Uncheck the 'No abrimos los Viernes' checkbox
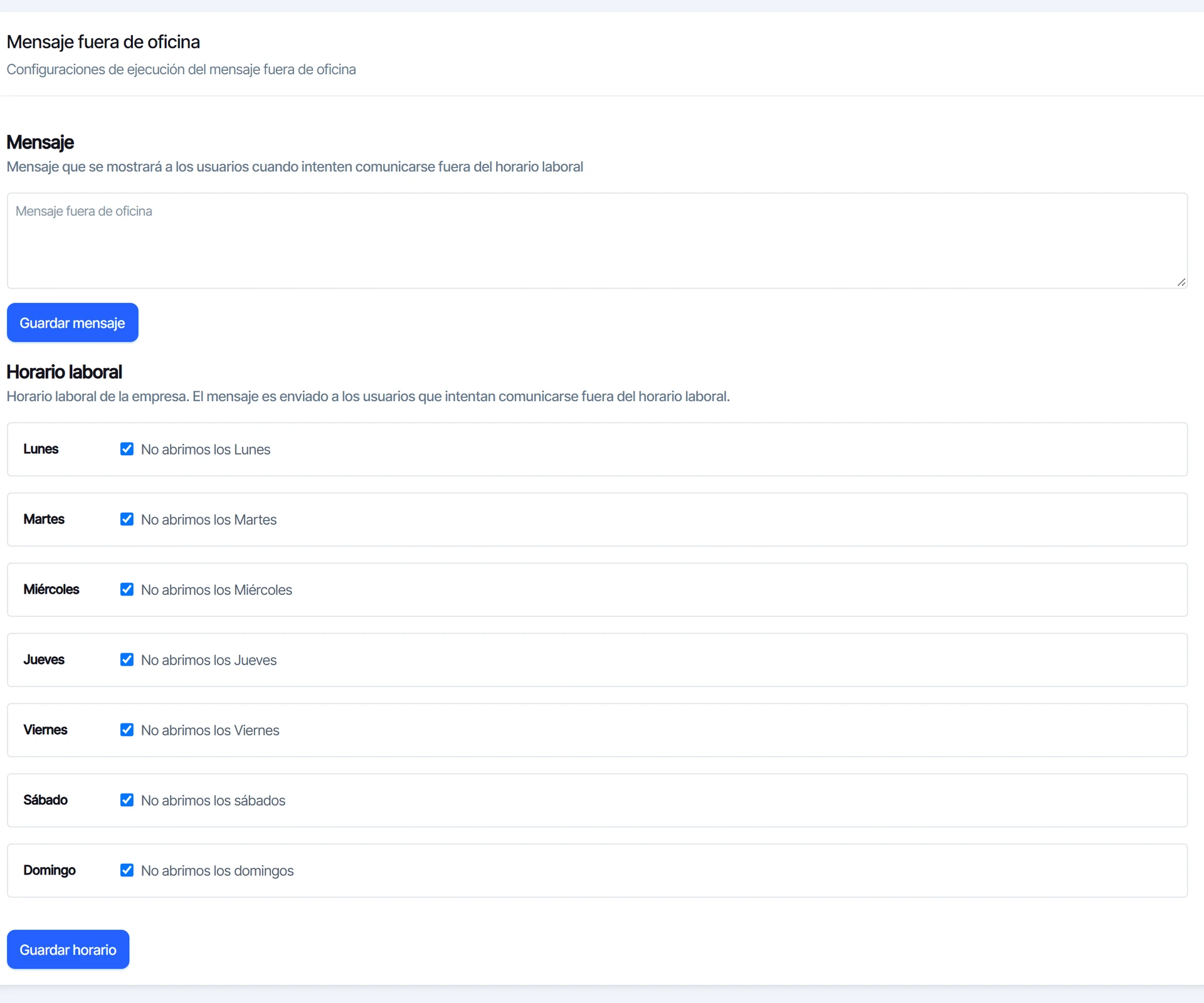The height and width of the screenshot is (1003, 1204). pyautogui.click(x=127, y=730)
